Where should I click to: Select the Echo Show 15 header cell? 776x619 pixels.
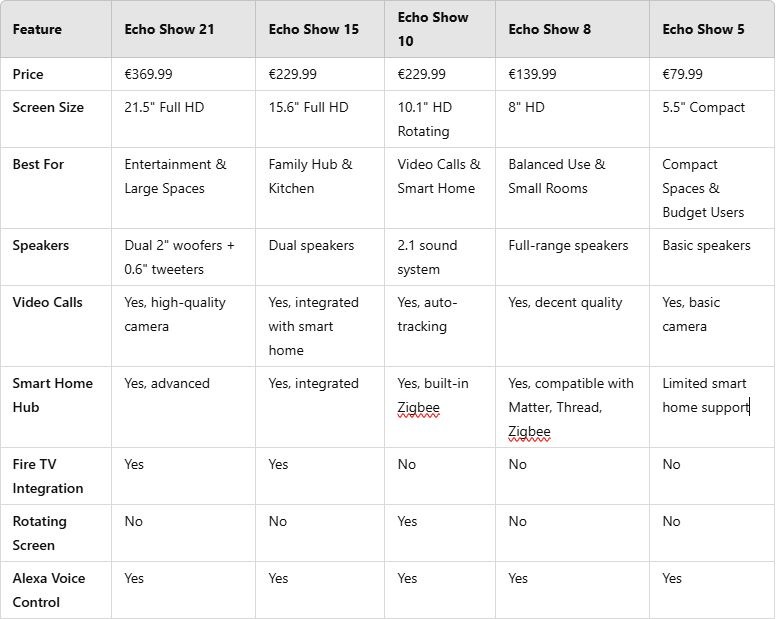(313, 29)
